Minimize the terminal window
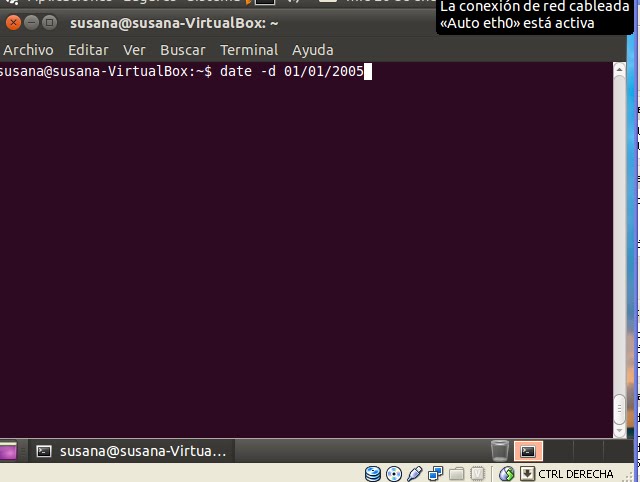Image resolution: width=640 pixels, height=482 pixels. pos(31,23)
